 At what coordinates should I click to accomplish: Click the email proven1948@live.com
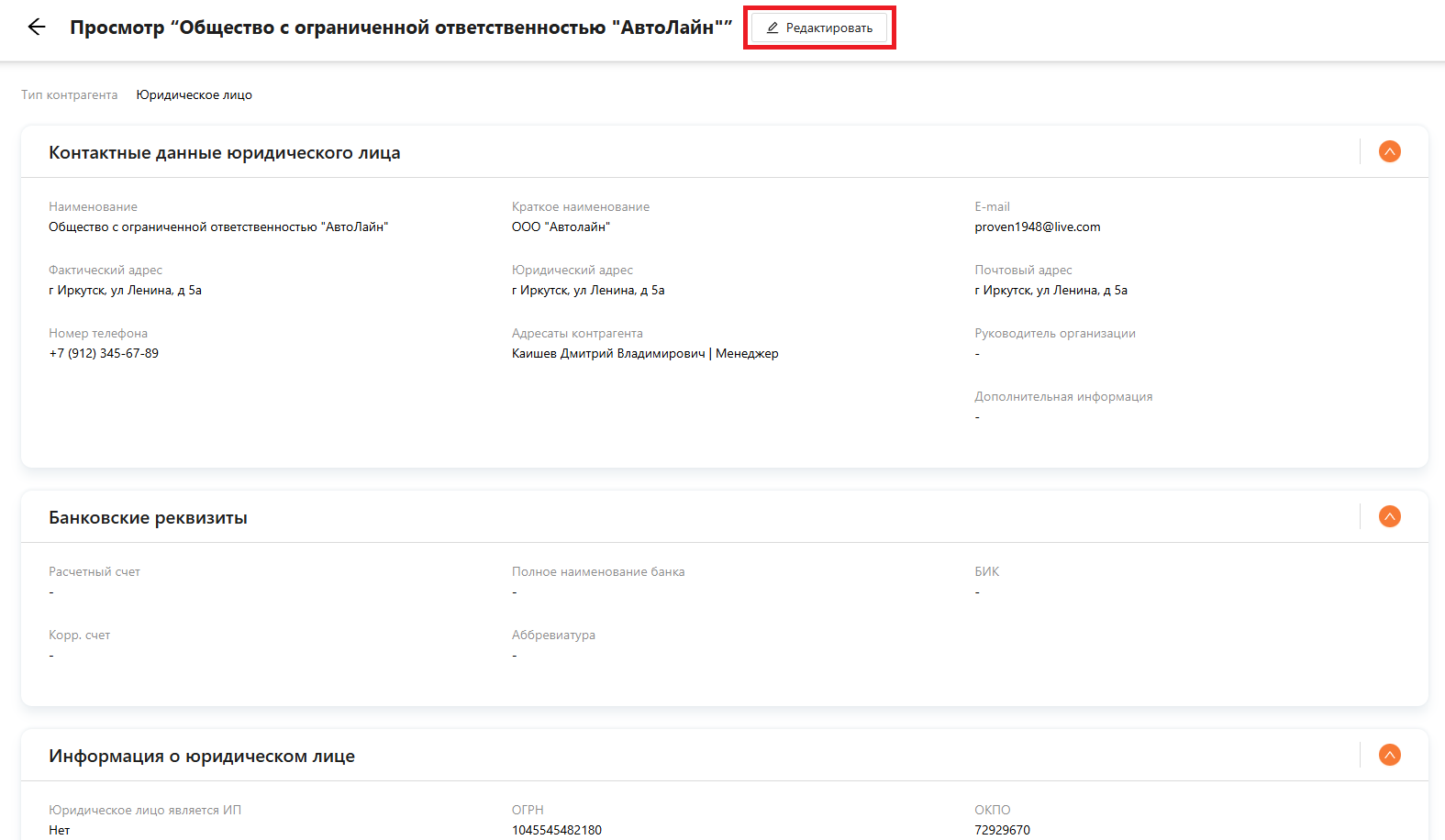[1037, 227]
